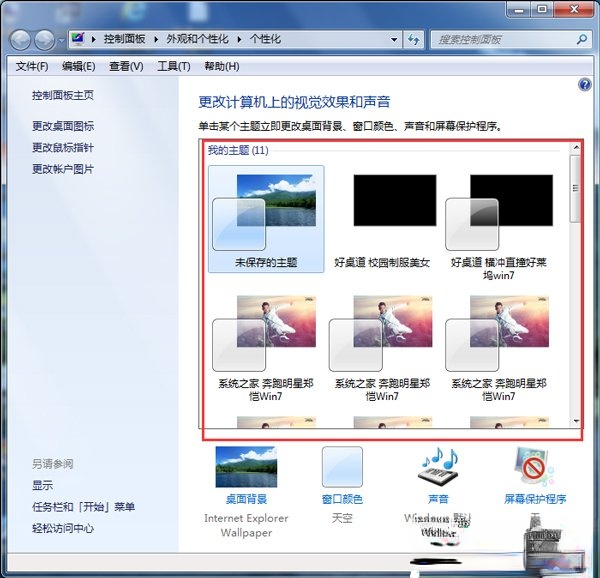Expand arrow before 个性化 breadcrumb
This screenshot has width=600, height=578.
[239, 39]
